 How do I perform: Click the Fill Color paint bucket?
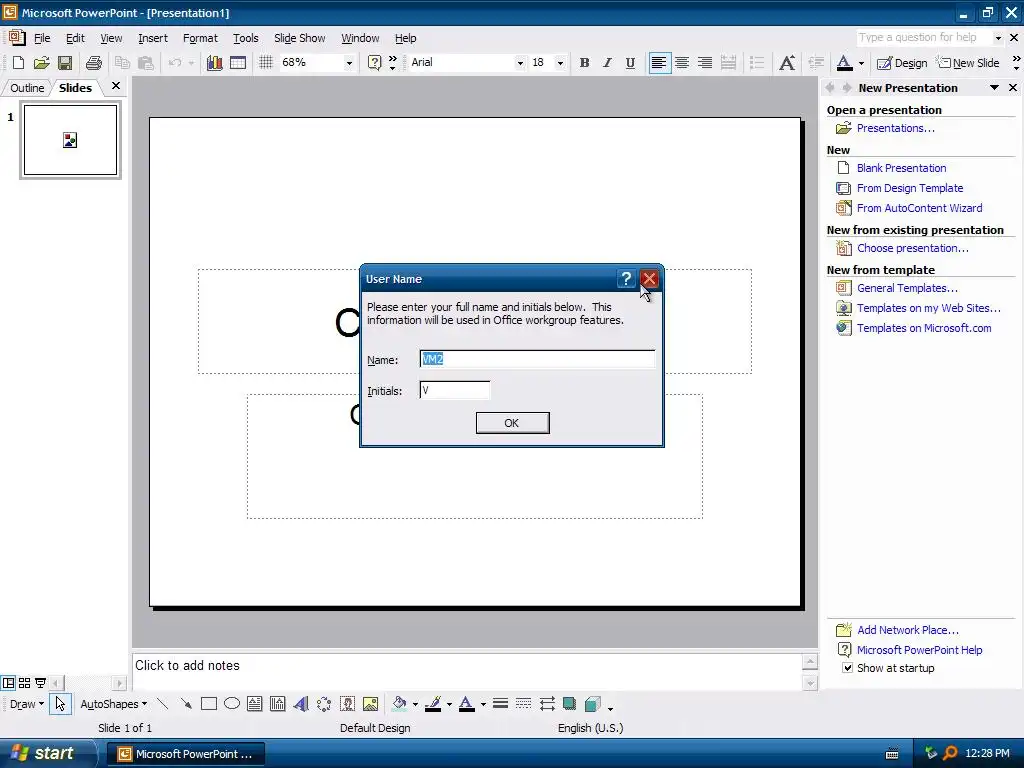click(399, 703)
